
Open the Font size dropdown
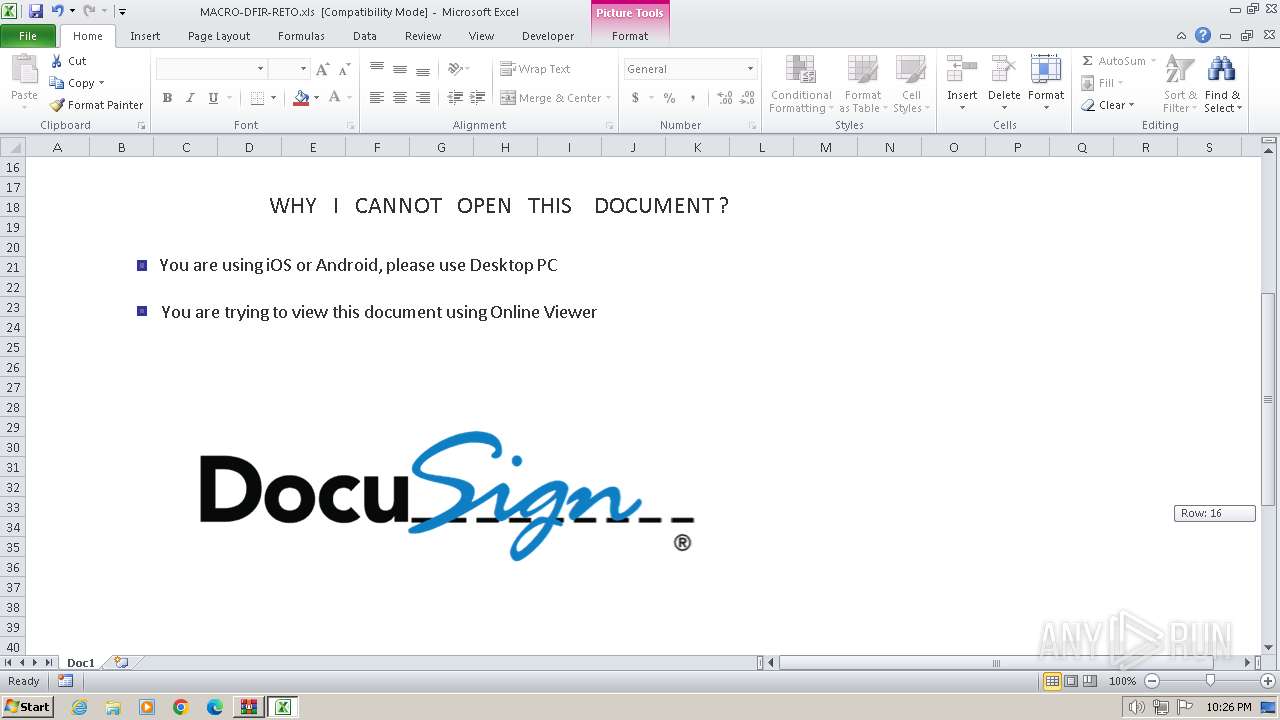coord(303,69)
